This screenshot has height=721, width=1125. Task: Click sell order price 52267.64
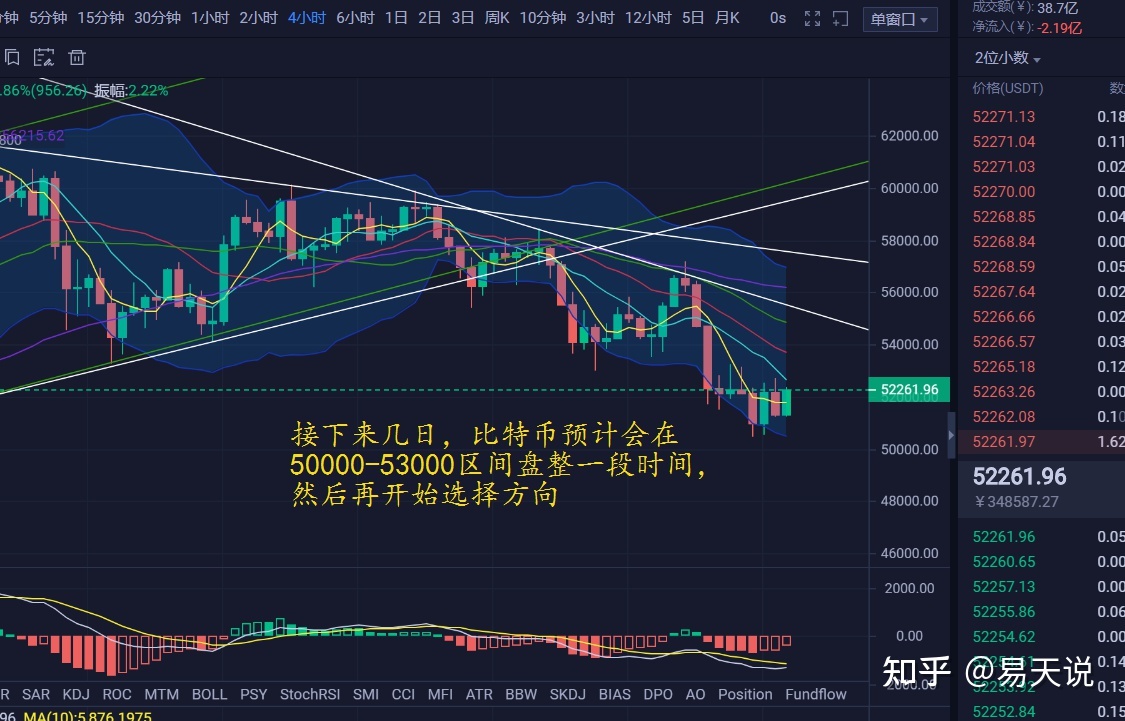[x=1004, y=292]
